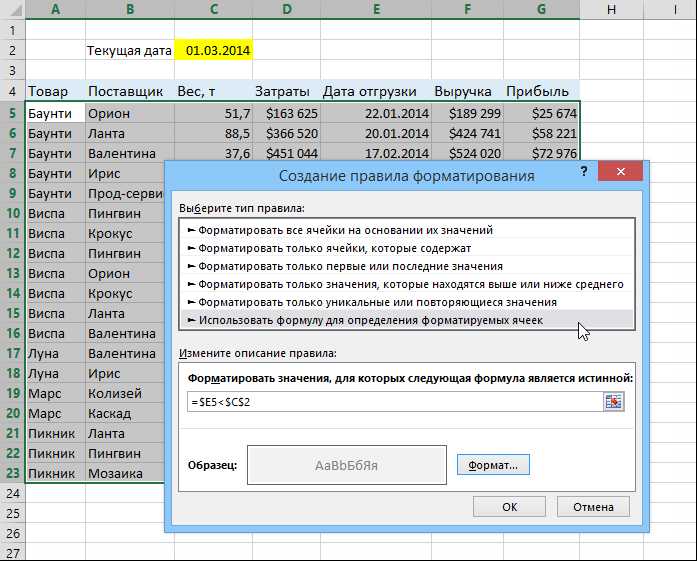Image resolution: width=697 pixels, height=561 pixels.
Task: Click the 'Дата отгрузки' header cell
Action: [x=376, y=91]
